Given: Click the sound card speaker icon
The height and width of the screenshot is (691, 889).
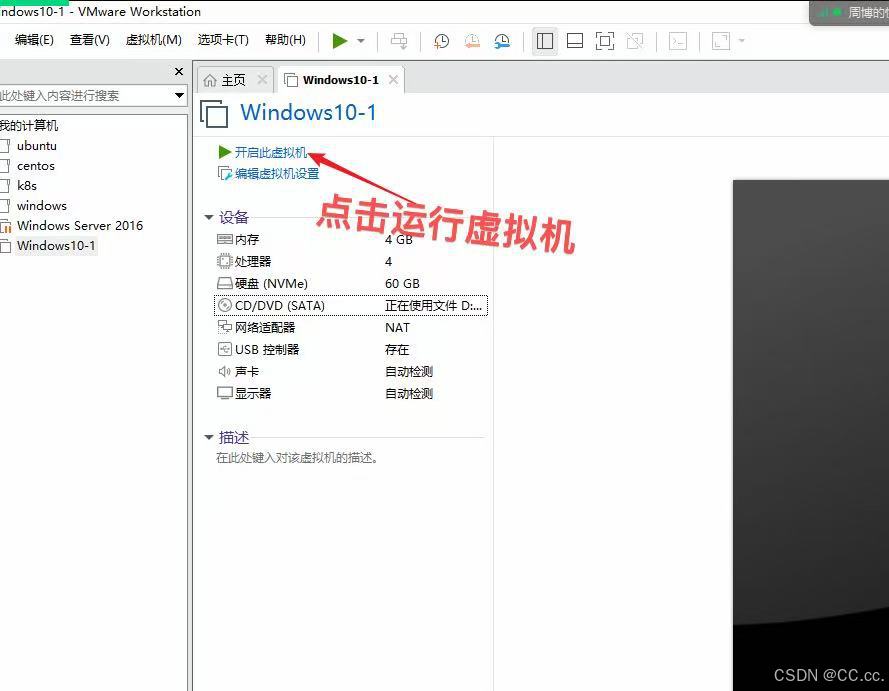Looking at the screenshot, I should click(x=225, y=371).
